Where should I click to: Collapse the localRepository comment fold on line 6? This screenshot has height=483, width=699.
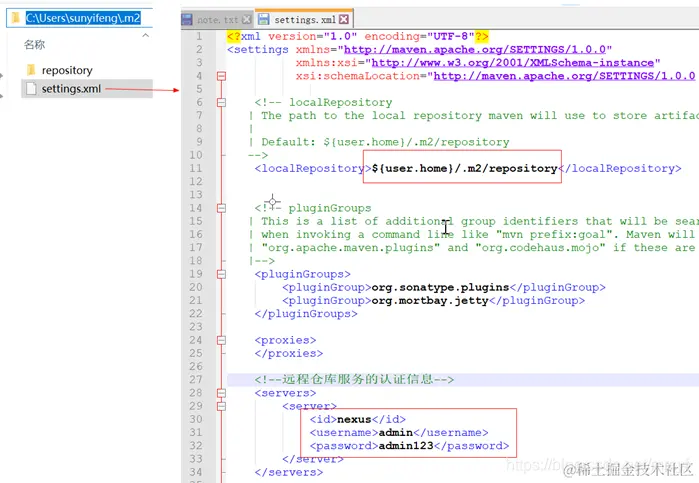pyautogui.click(x=221, y=103)
